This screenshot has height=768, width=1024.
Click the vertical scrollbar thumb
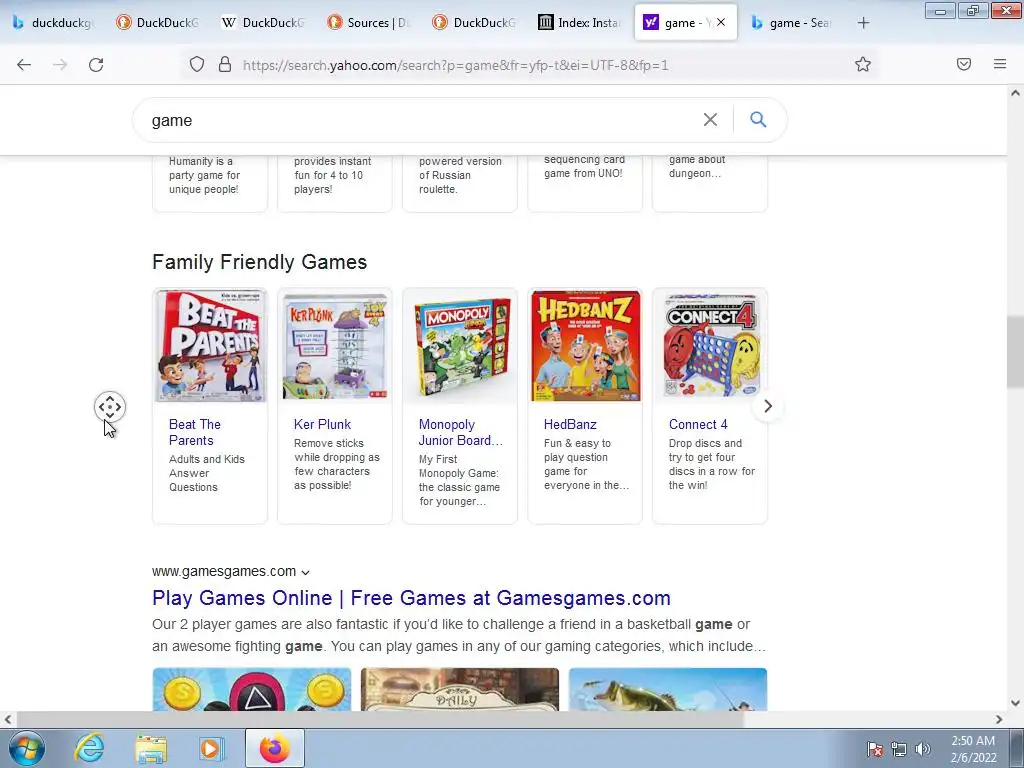(x=1015, y=351)
